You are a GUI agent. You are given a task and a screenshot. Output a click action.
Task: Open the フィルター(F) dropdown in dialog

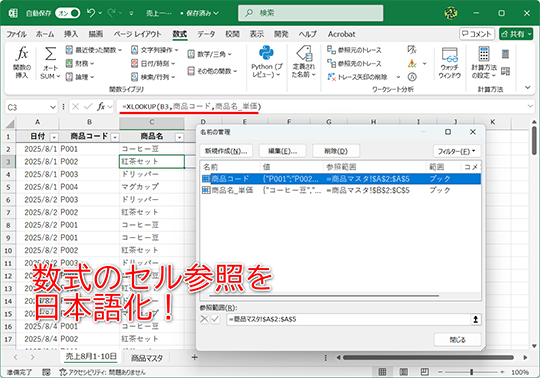point(456,151)
